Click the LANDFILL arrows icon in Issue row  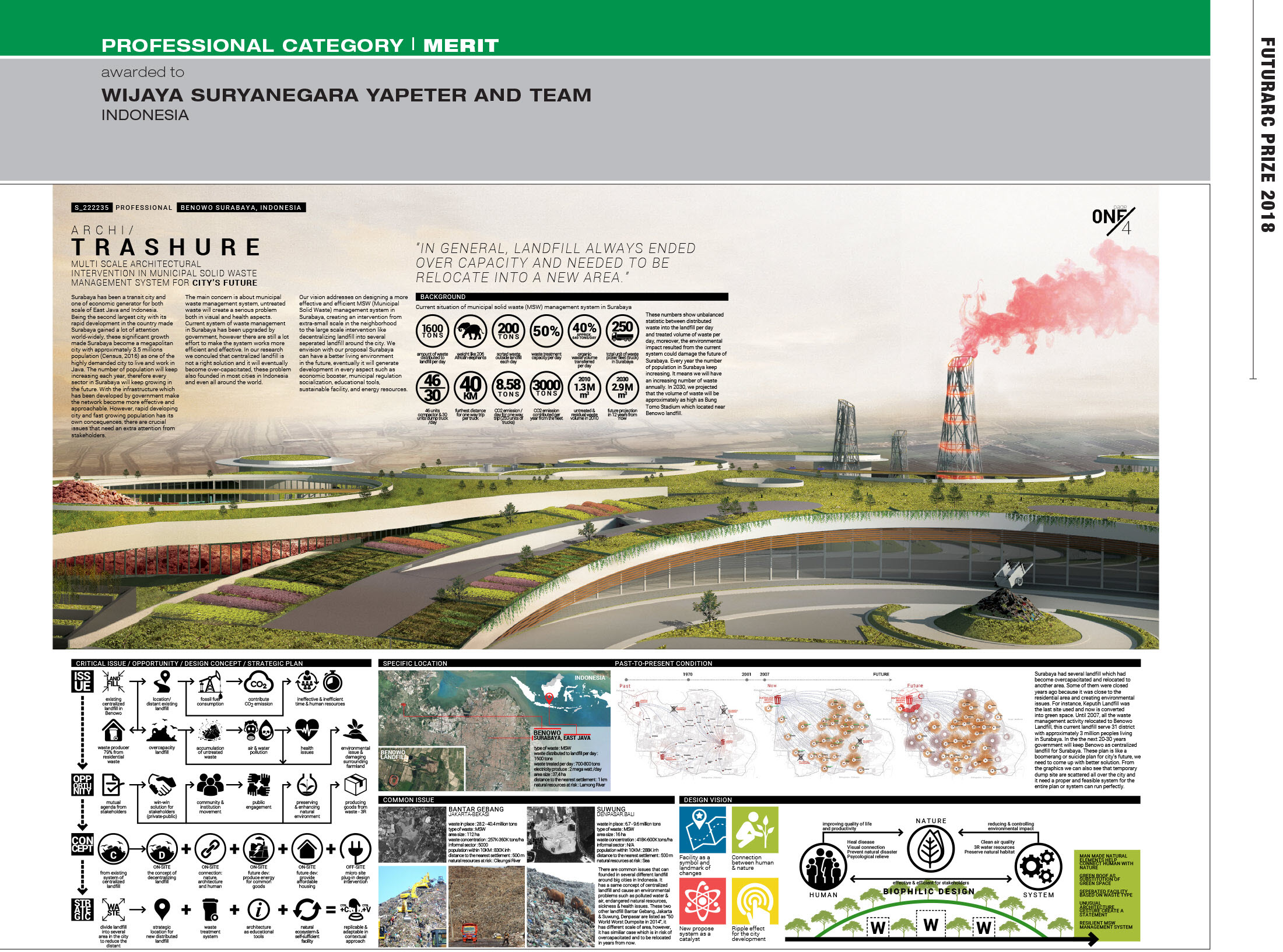[113, 682]
